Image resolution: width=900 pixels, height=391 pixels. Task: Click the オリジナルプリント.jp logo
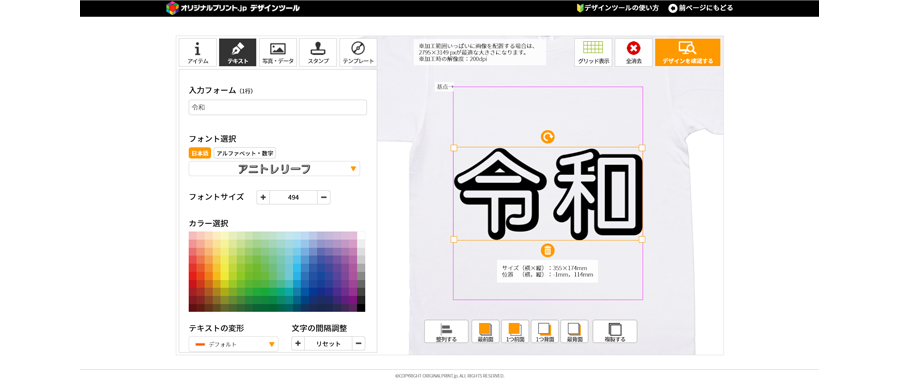tap(232, 8)
